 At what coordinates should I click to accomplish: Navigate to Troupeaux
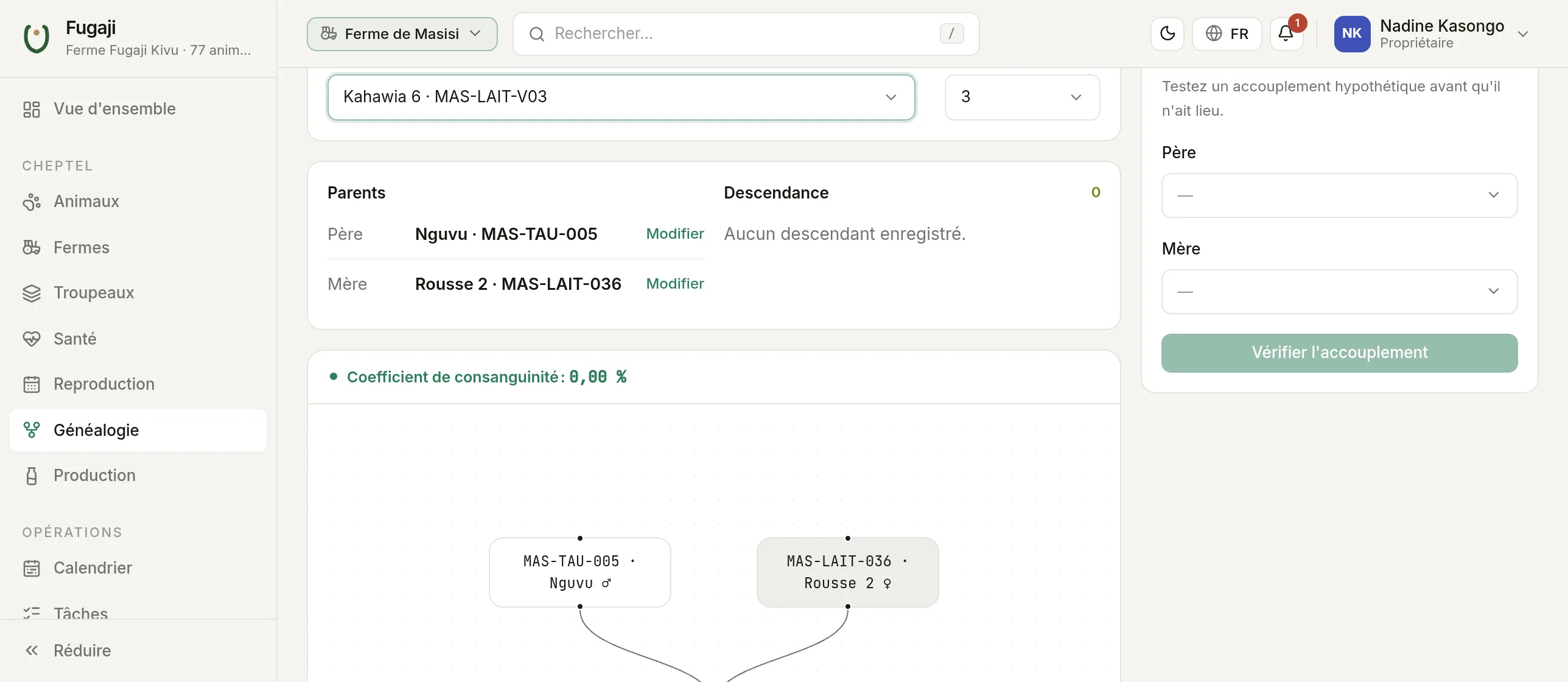(x=138, y=293)
